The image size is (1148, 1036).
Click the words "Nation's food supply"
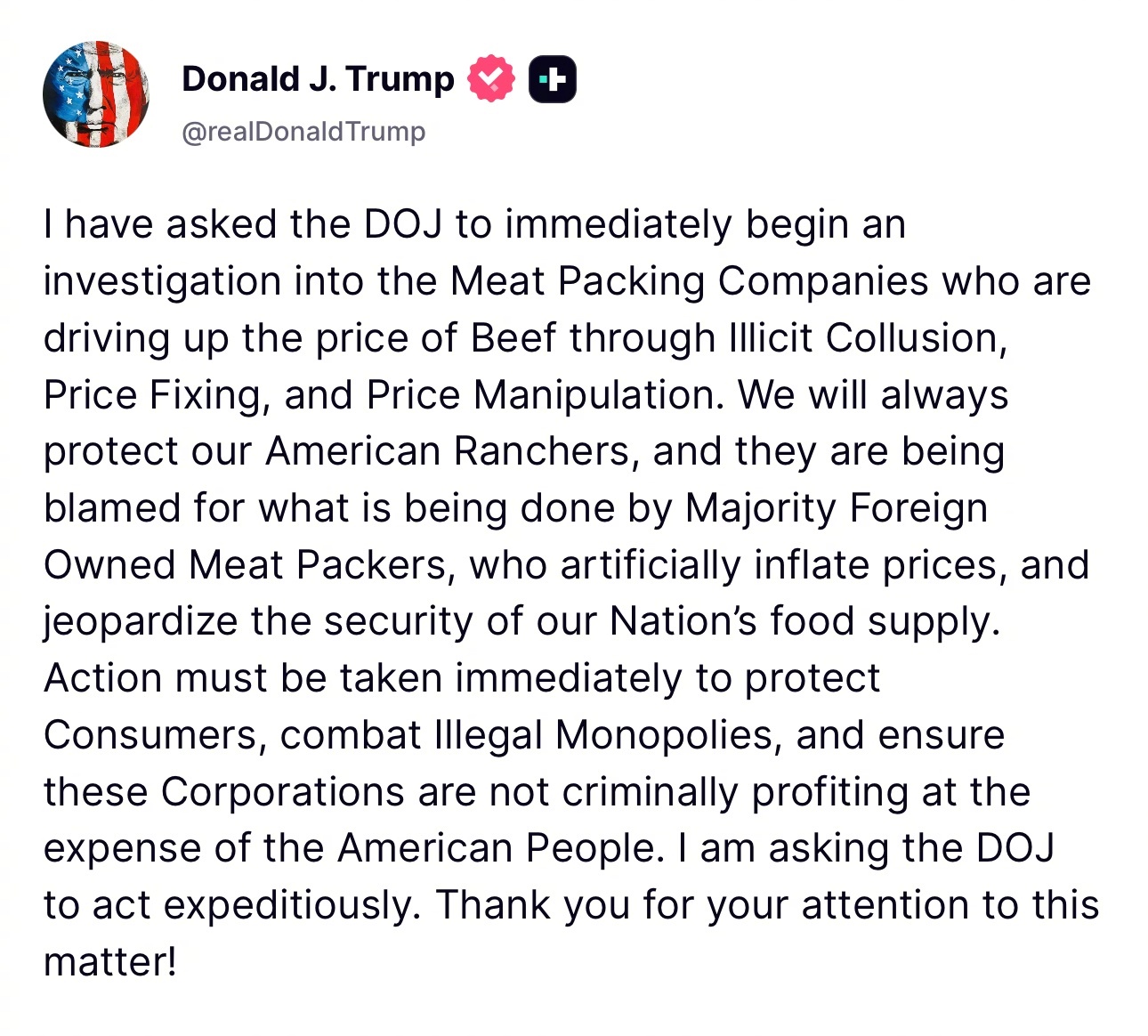point(804,622)
